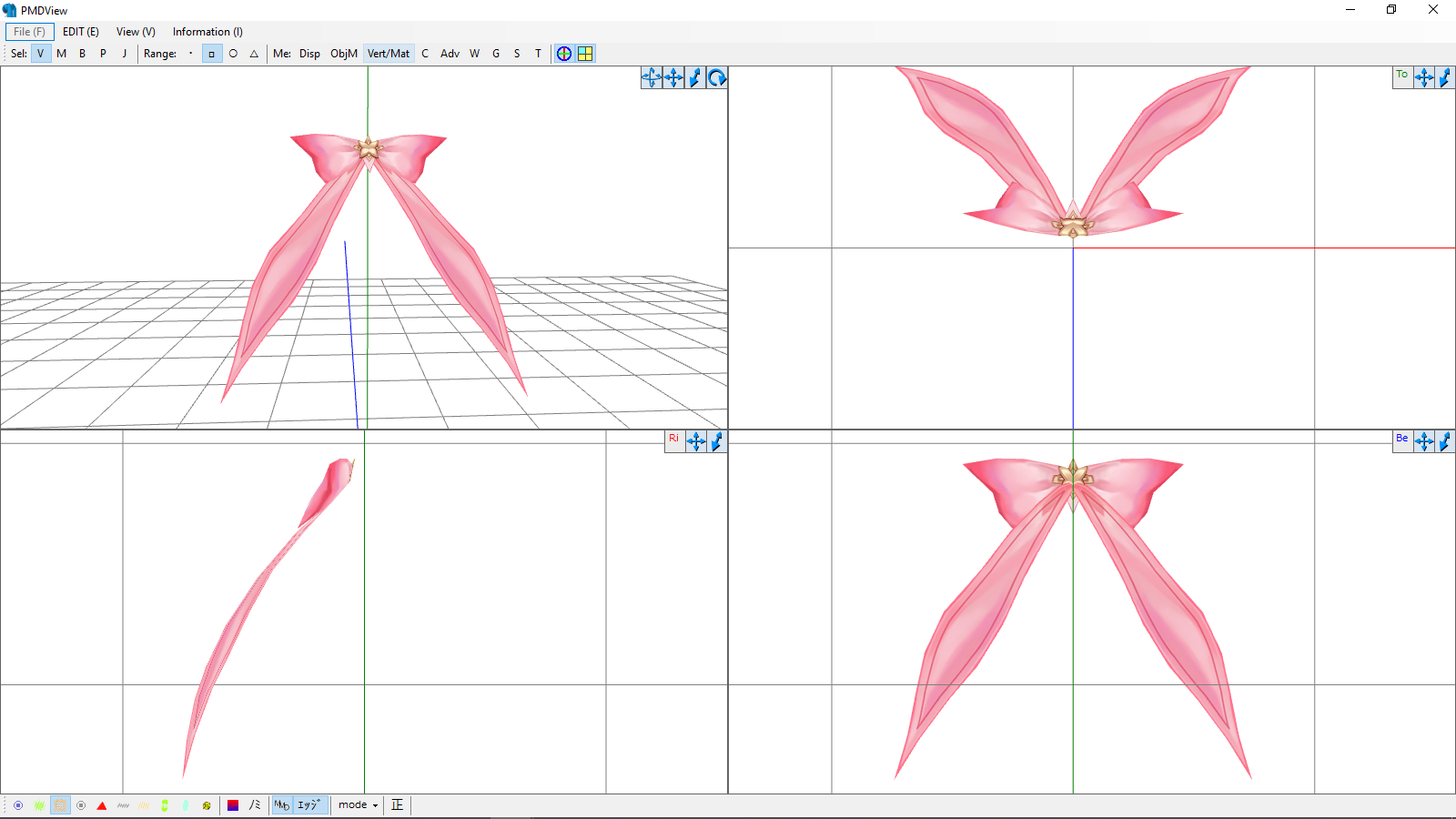The width and height of the screenshot is (1456, 819).
Task: Click the bright green capsule icon
Action: click(x=165, y=805)
